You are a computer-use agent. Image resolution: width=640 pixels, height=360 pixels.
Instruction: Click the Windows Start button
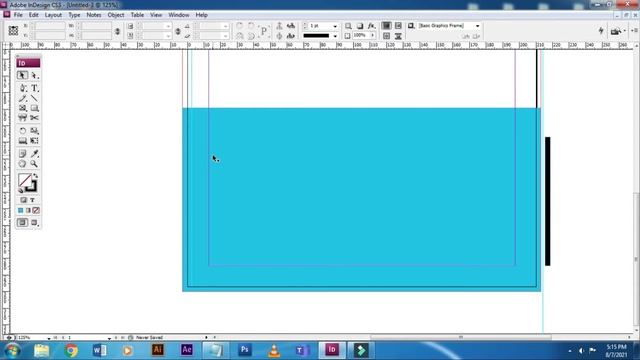click(12, 351)
